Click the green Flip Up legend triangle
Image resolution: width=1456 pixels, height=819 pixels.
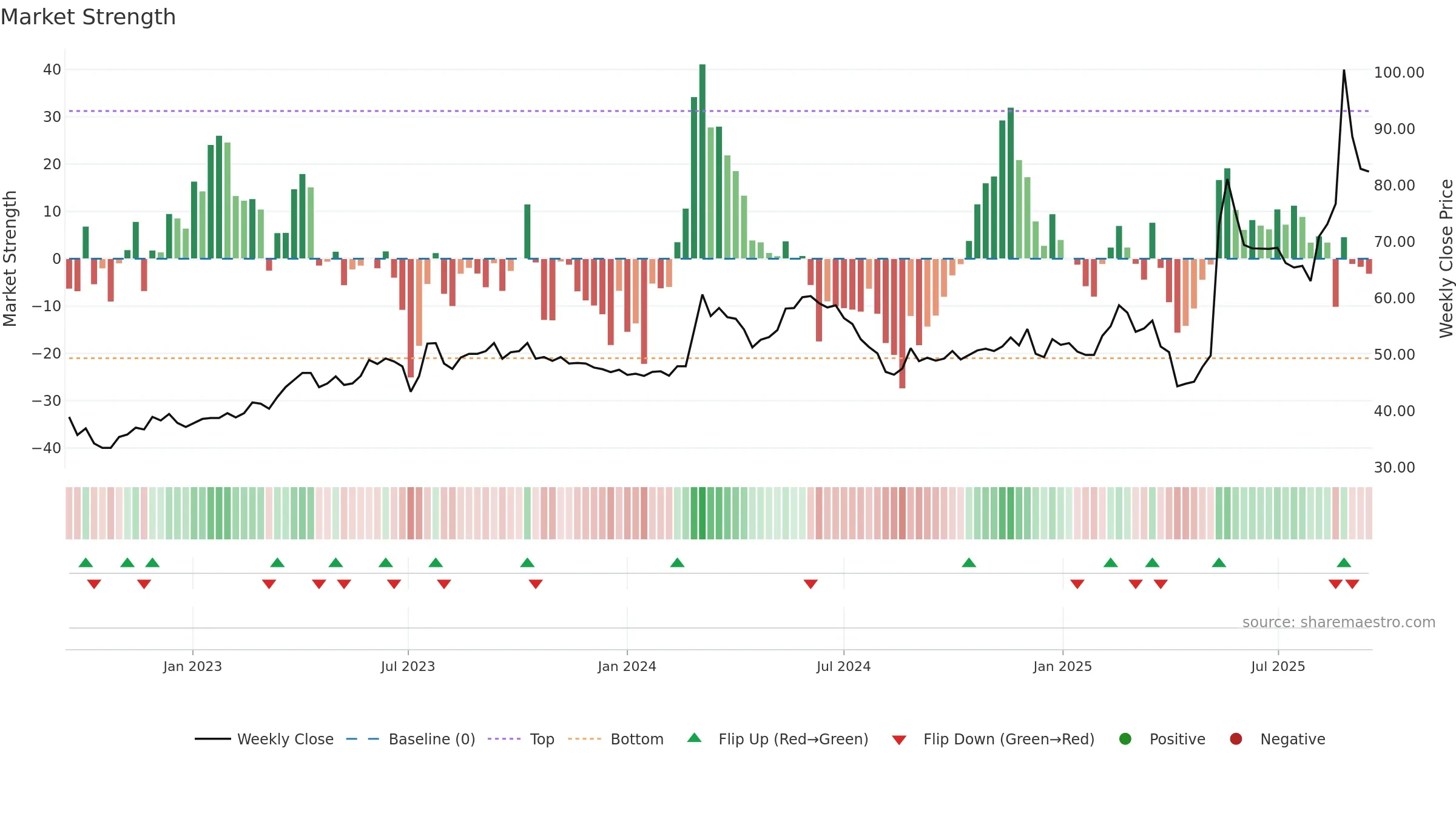coord(695,738)
